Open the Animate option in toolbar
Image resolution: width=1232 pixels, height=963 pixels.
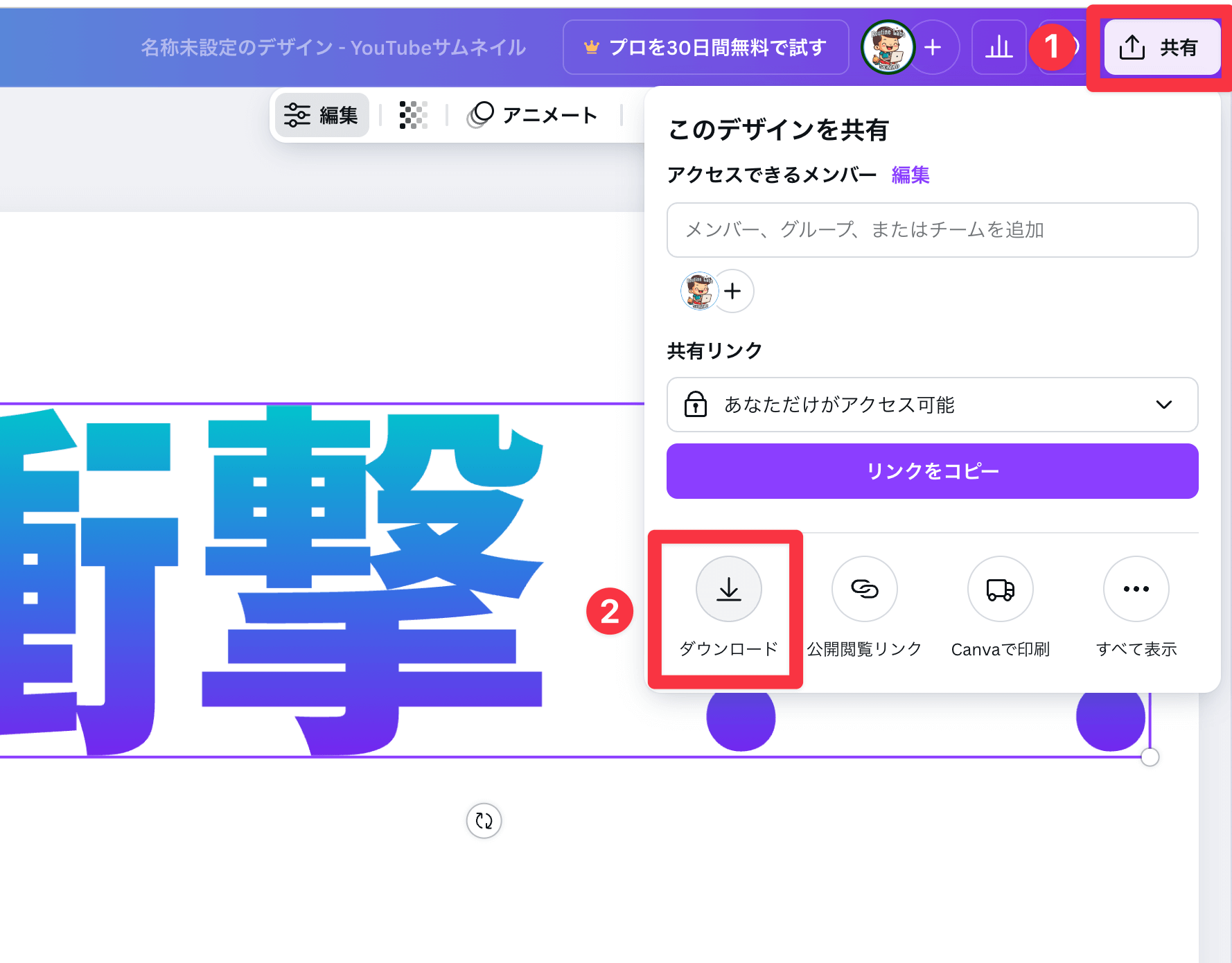point(534,115)
